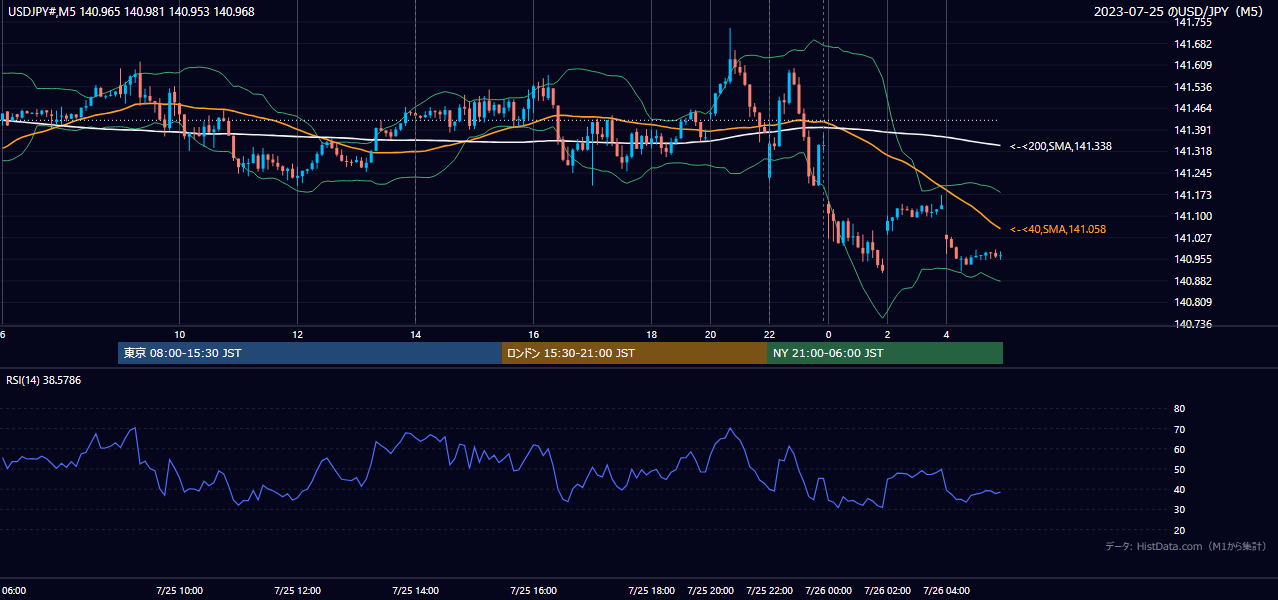Click price axis value 141.173
Viewport: 1278px width, 600px height.
coord(1194,195)
